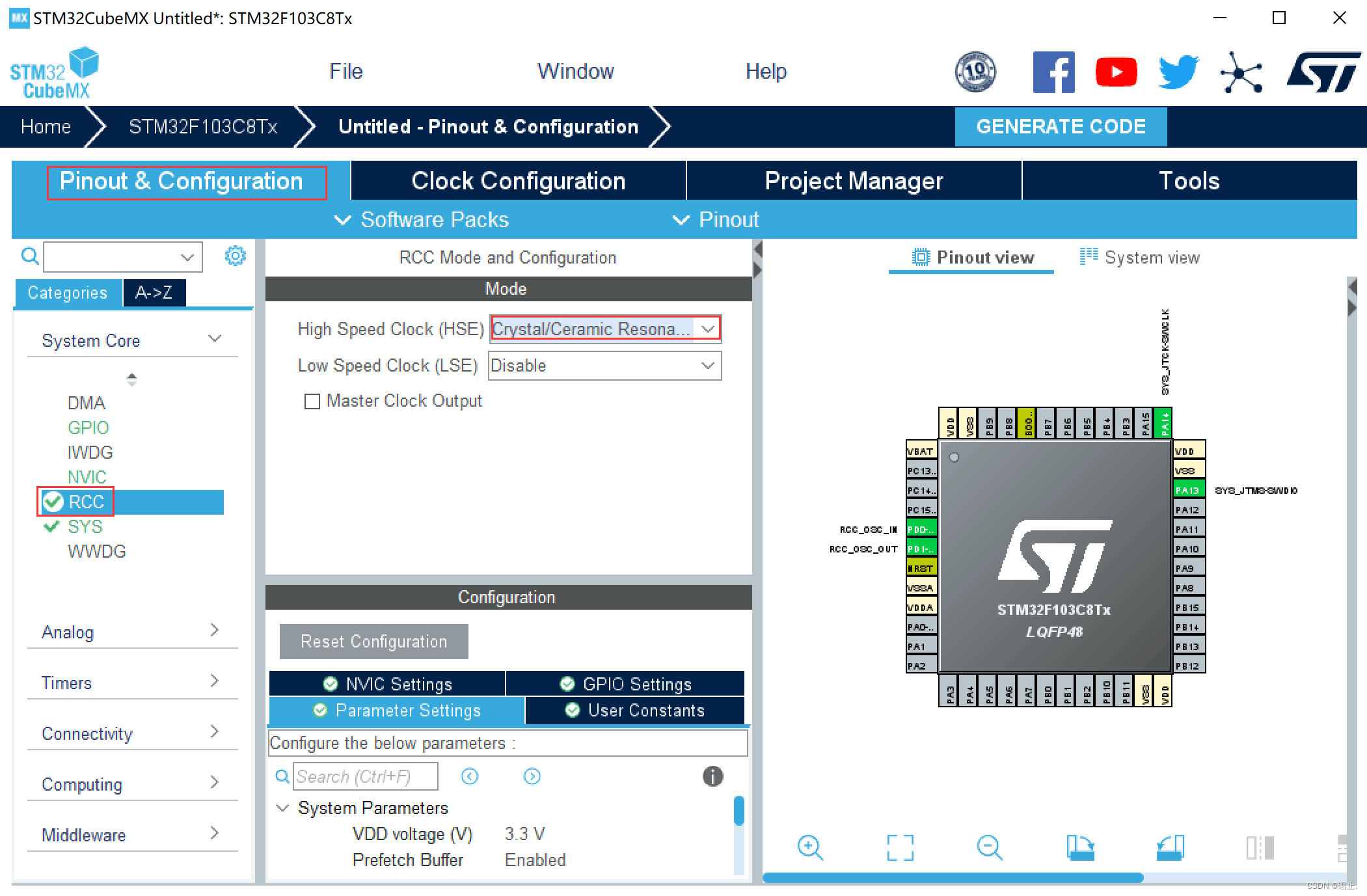Open the Window menu

[575, 71]
